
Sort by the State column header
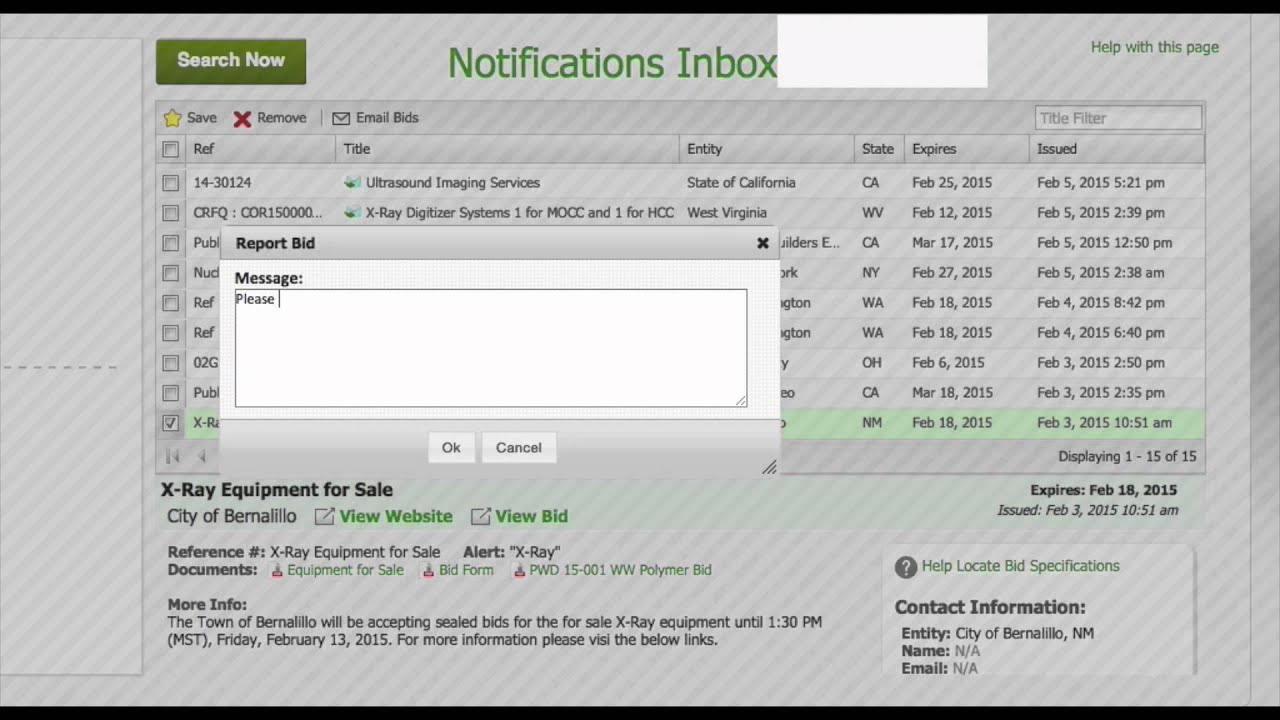(879, 149)
